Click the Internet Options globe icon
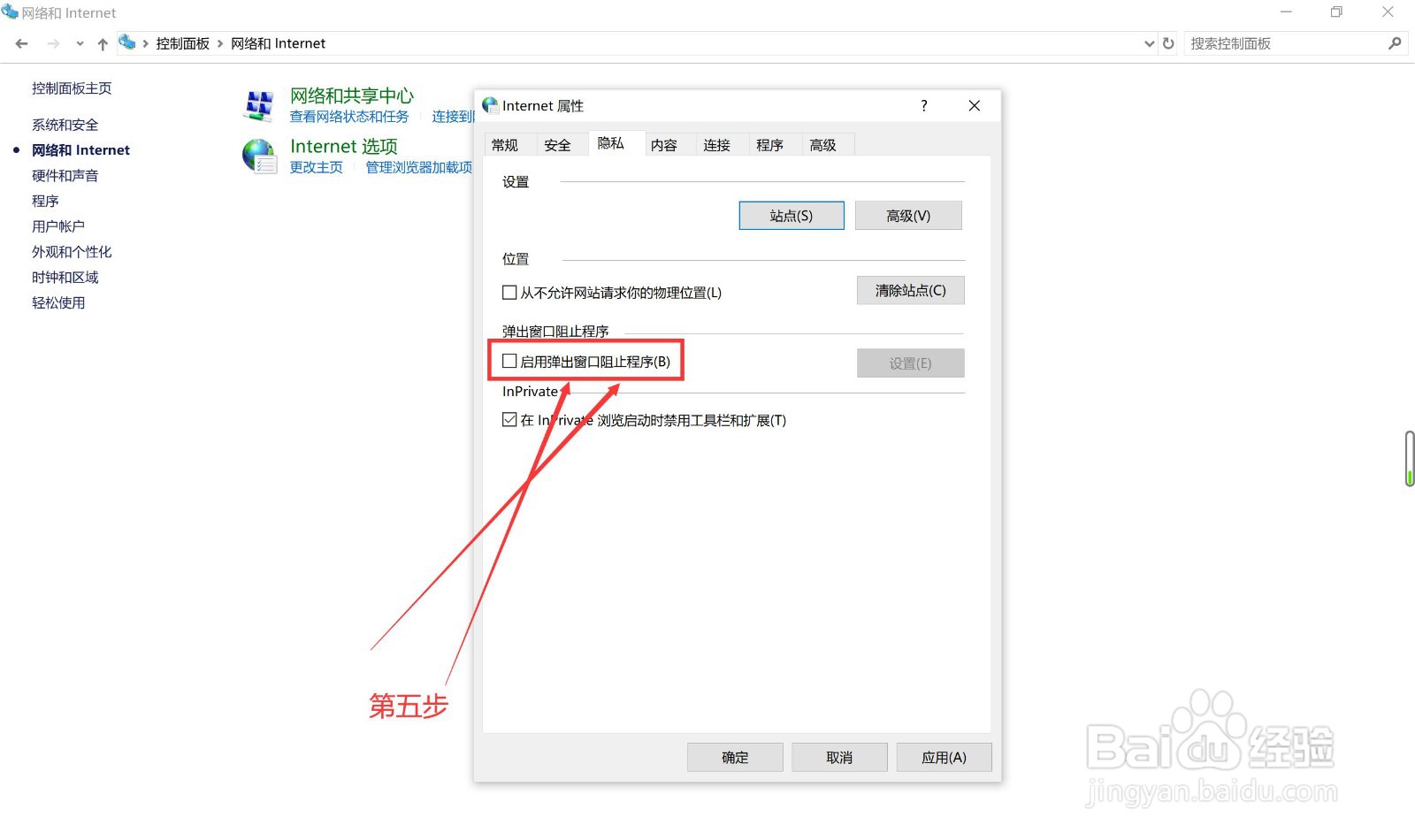The height and width of the screenshot is (840, 1415). pos(259,155)
